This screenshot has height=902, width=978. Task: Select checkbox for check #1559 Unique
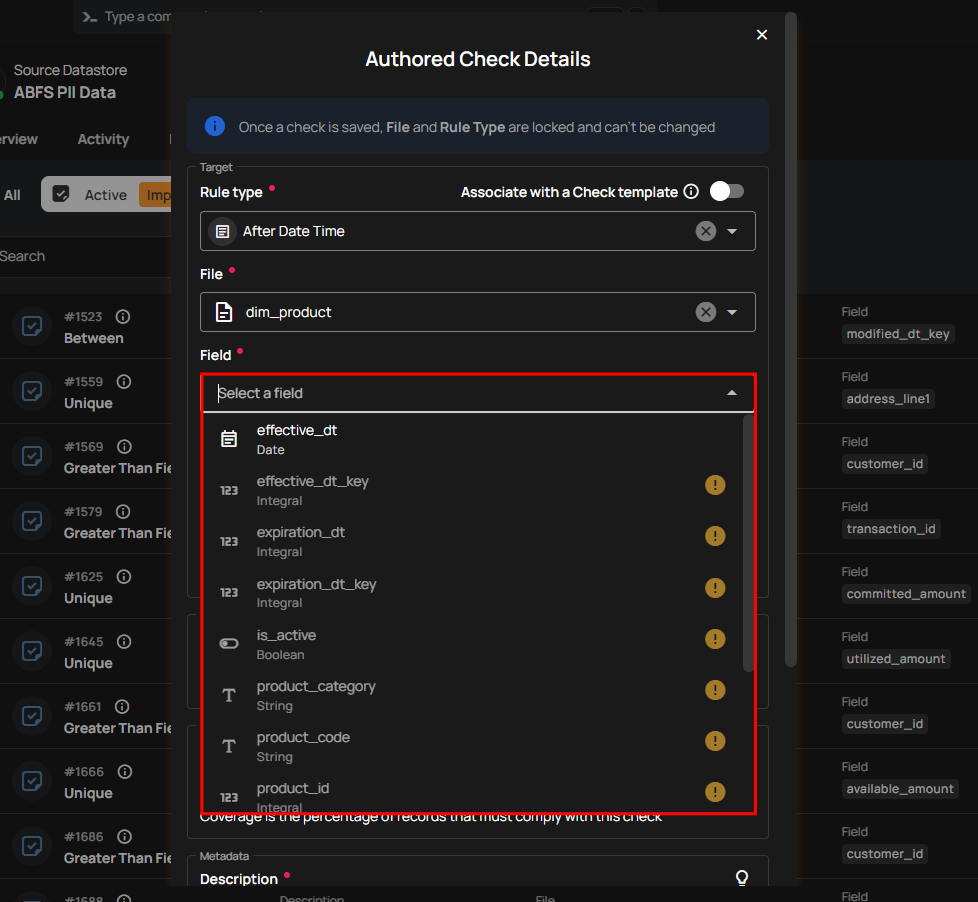coord(32,391)
